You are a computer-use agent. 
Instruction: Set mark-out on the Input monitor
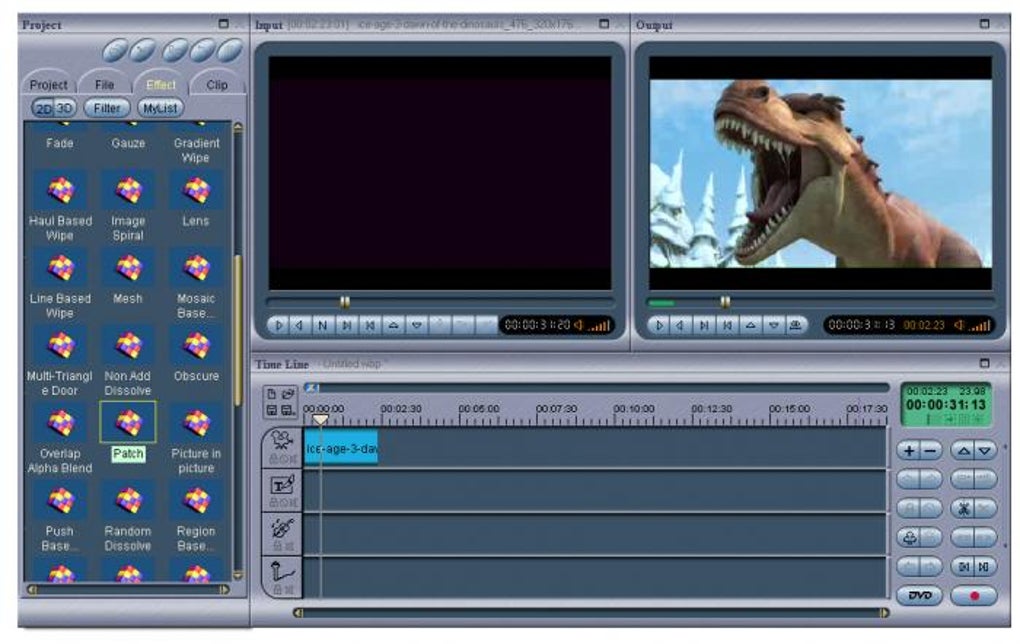tap(417, 325)
